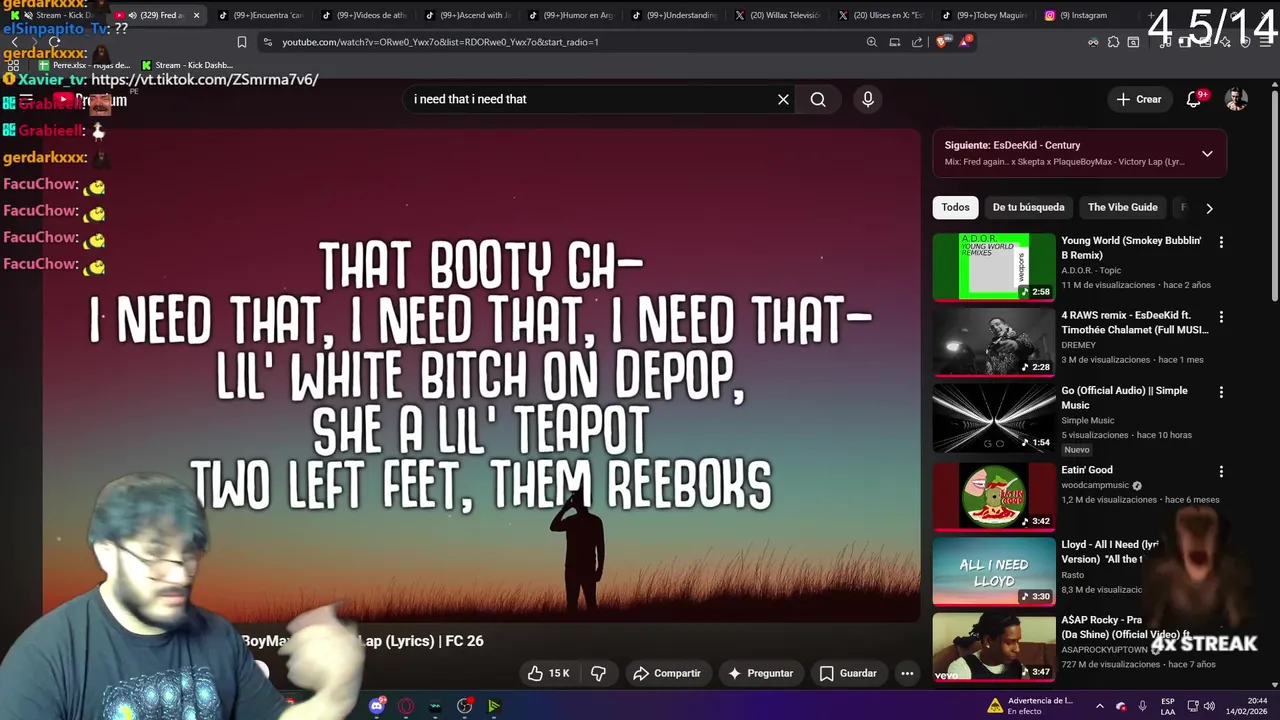Open the taskbar volume speaker icon
This screenshot has height=720, width=1280.
1209,706
